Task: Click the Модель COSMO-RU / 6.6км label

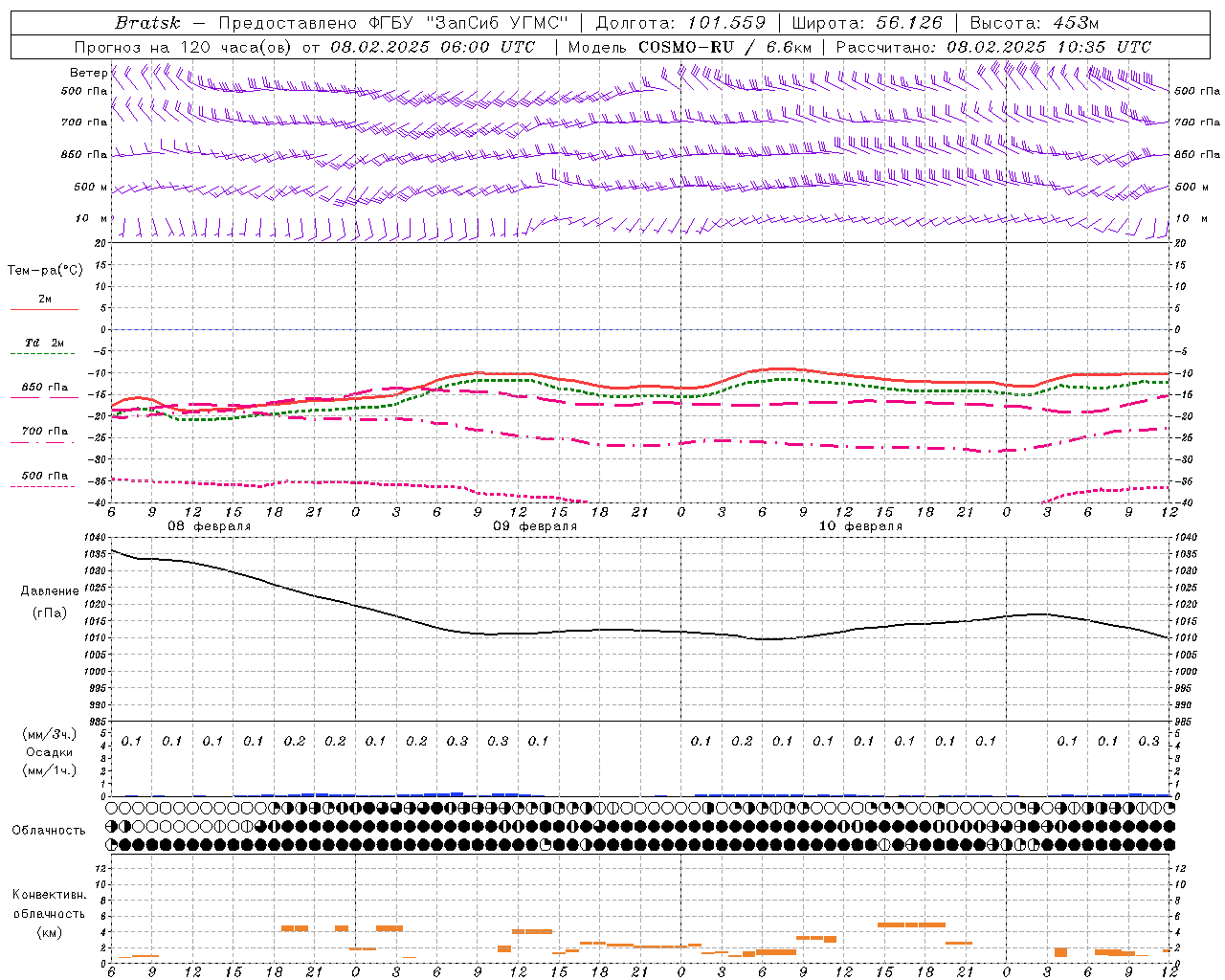Action: [x=689, y=47]
